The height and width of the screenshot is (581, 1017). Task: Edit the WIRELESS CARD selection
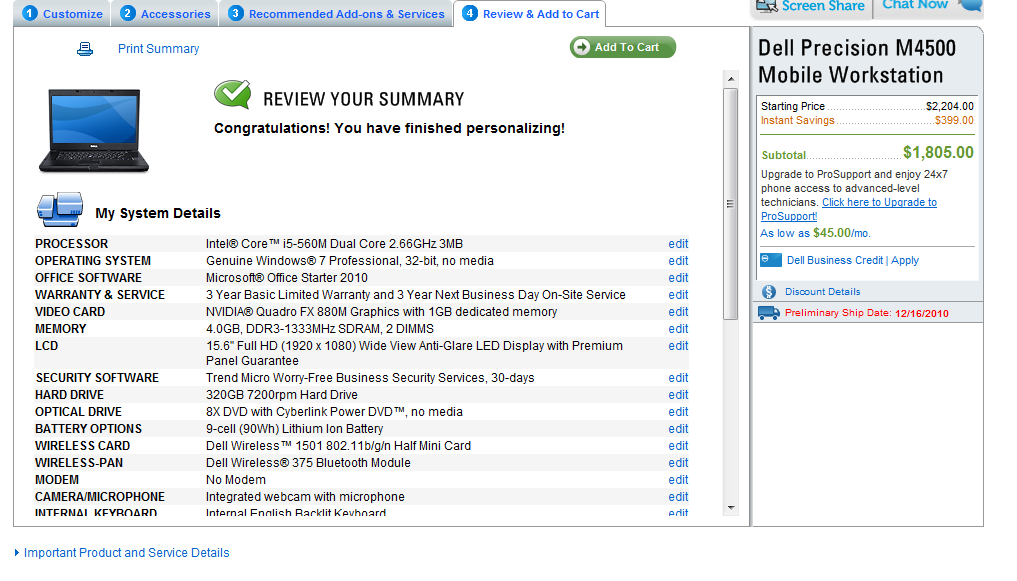678,446
